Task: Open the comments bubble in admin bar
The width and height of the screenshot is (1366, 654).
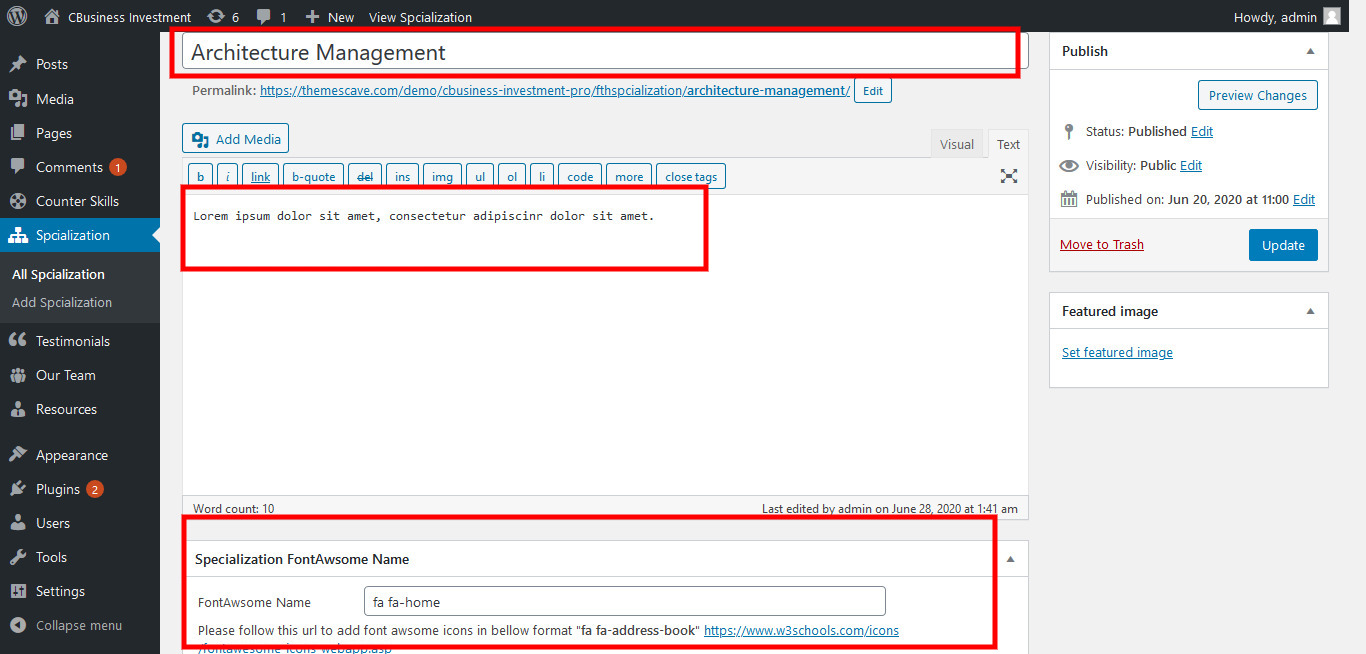Action: coord(263,17)
